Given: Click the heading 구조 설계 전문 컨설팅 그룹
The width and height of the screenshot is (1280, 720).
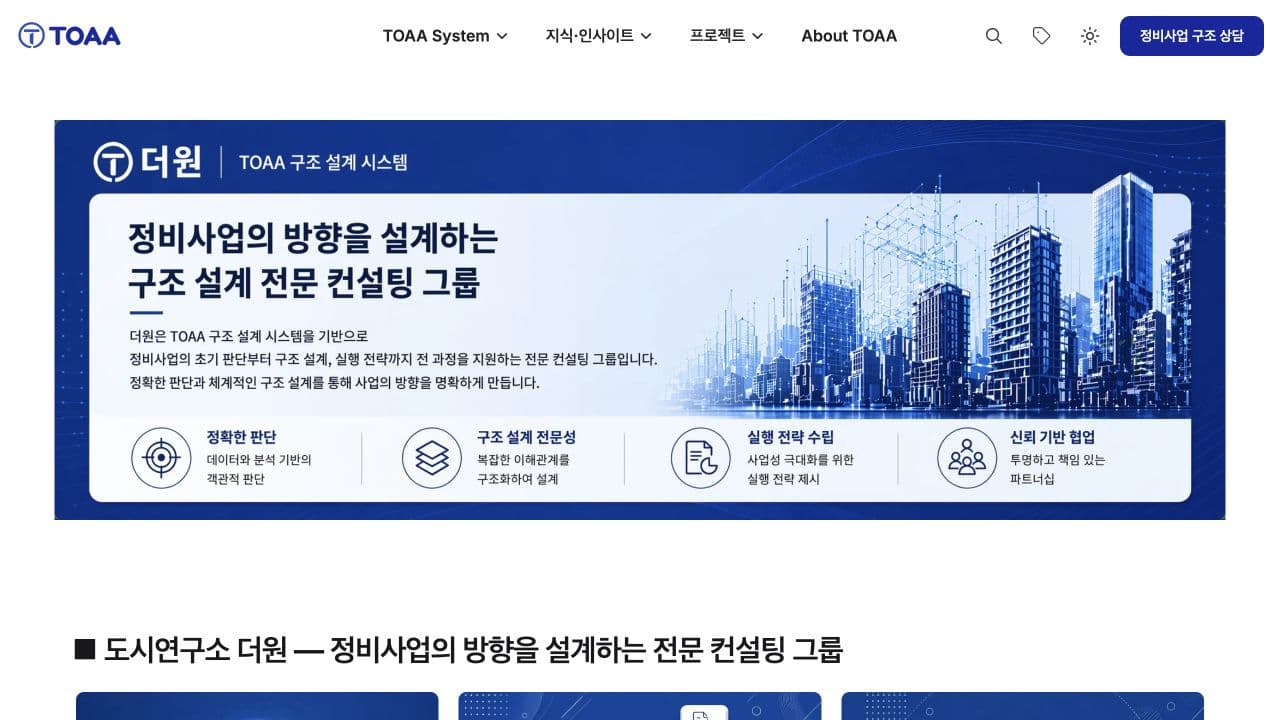Looking at the screenshot, I should tap(304, 283).
